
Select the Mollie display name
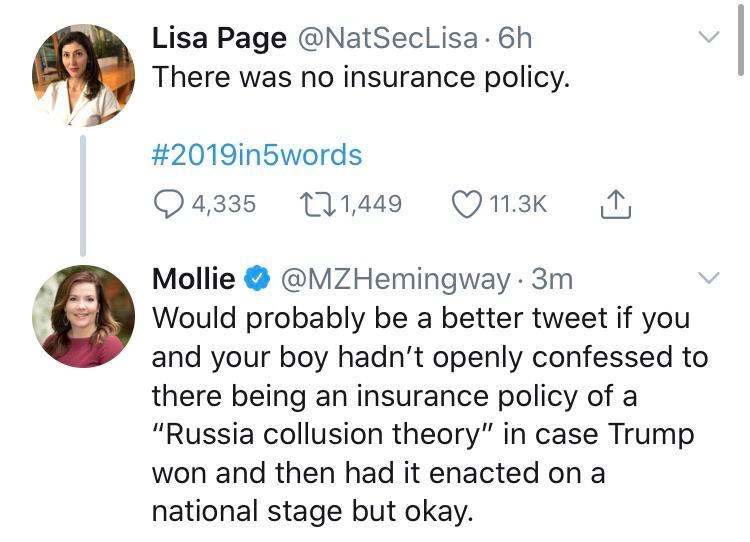click(193, 279)
